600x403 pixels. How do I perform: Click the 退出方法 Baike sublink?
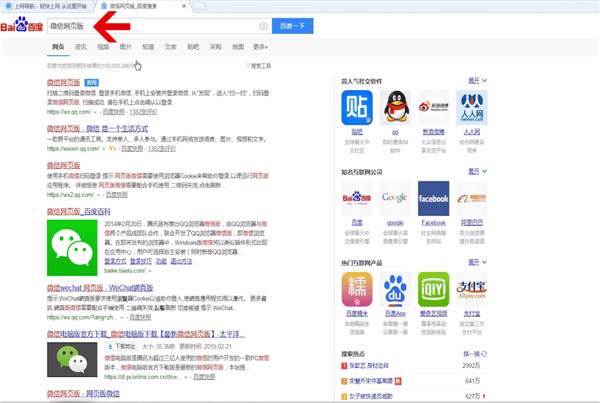coord(181,261)
